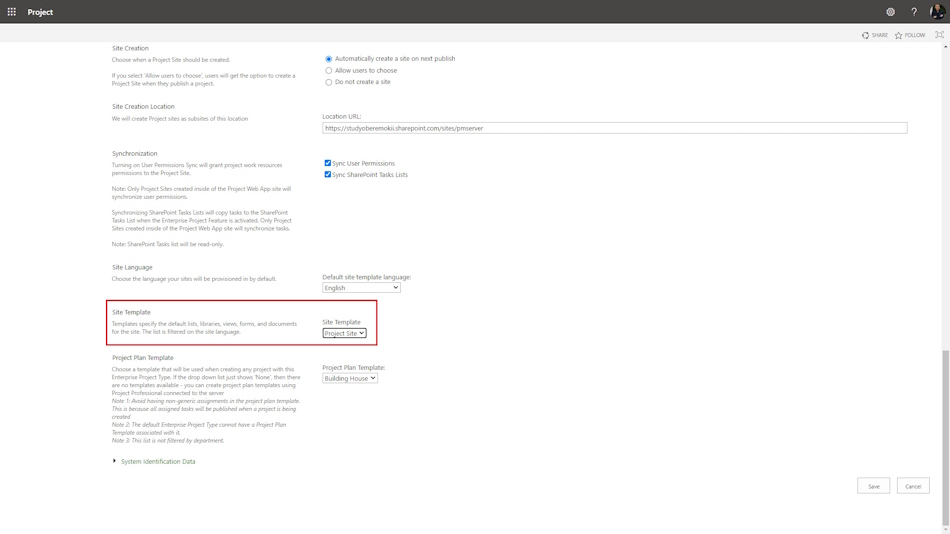Open the Help question mark icon

pyautogui.click(x=914, y=12)
